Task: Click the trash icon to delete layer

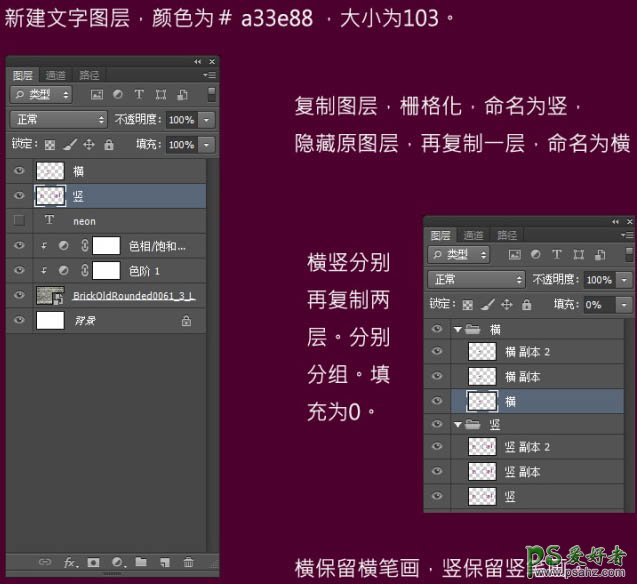Action: [188, 562]
